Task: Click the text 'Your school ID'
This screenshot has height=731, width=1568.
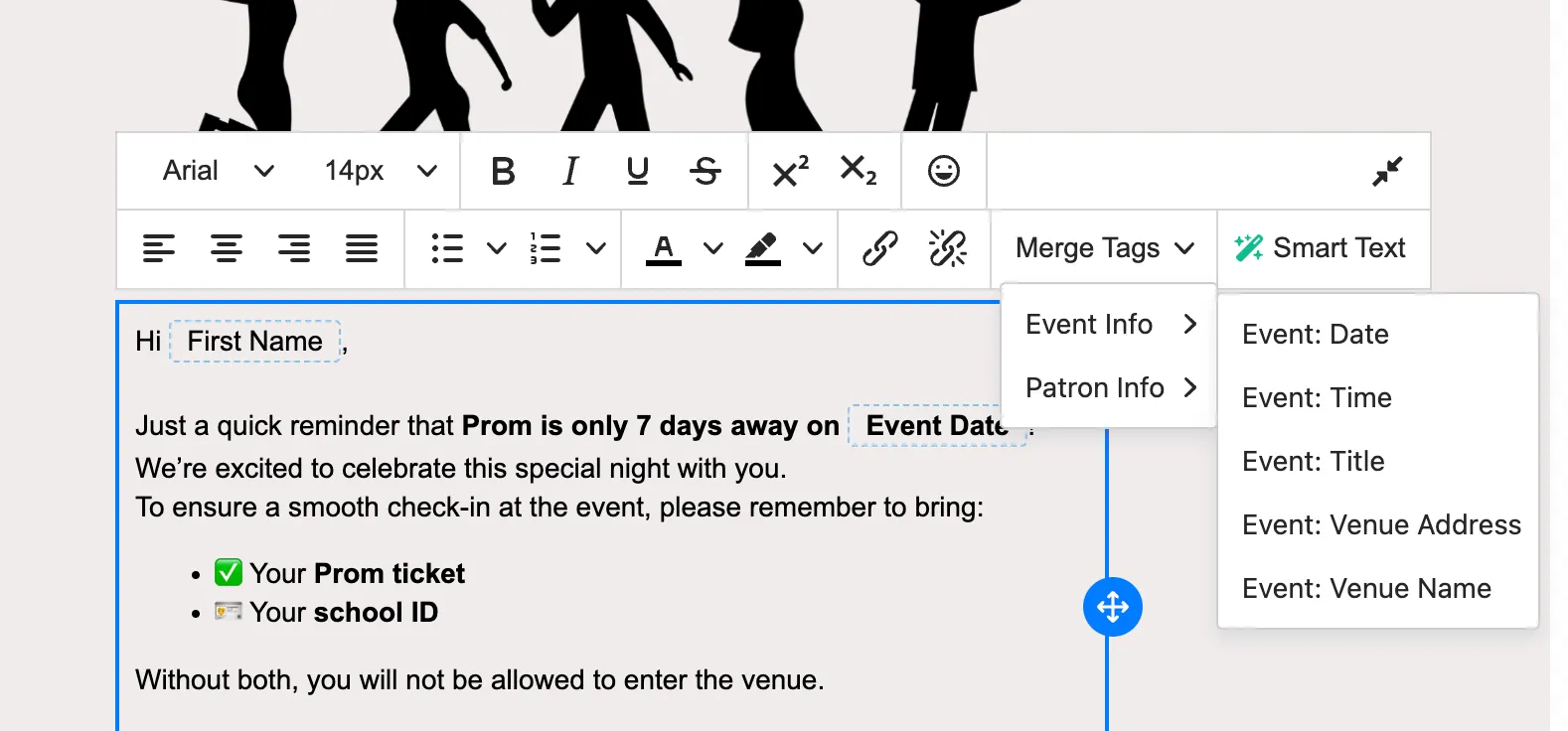Action: pos(344,612)
